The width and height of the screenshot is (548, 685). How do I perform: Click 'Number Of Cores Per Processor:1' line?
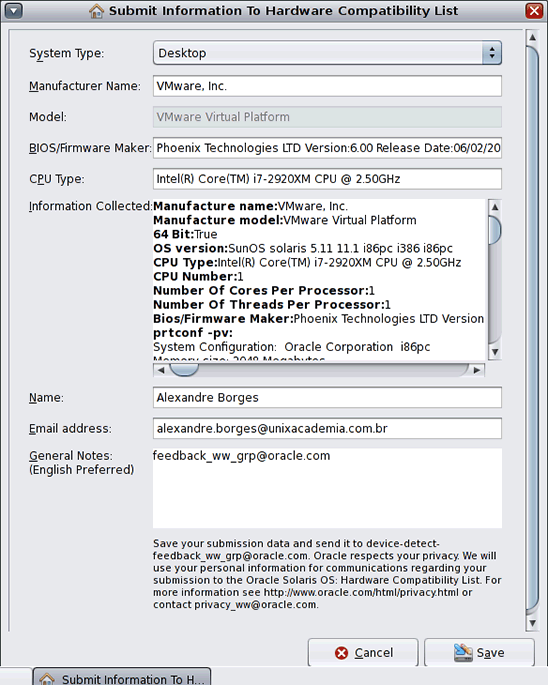click(x=264, y=291)
